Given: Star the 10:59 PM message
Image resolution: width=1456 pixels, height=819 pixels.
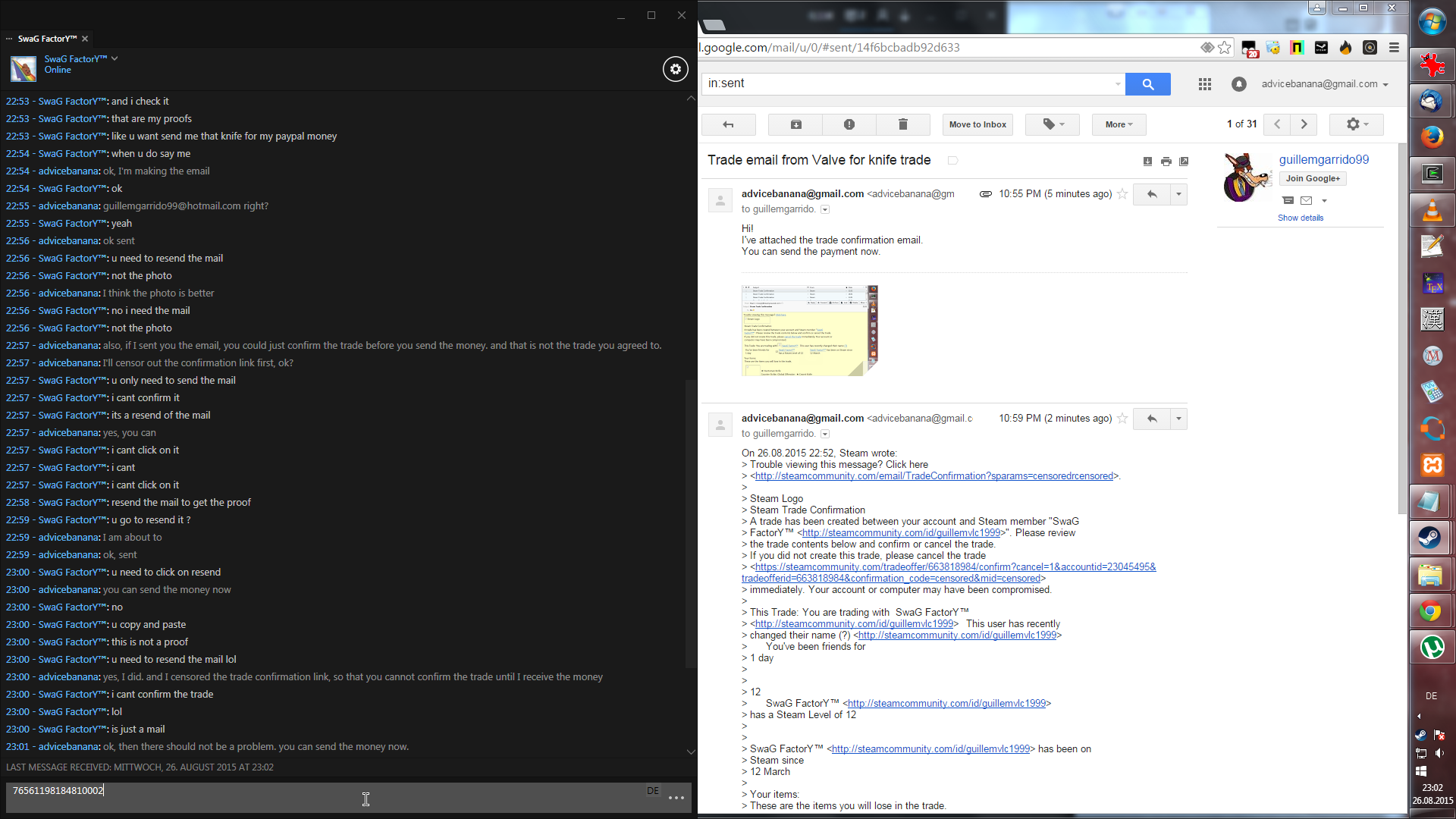Looking at the screenshot, I should coord(1122,419).
